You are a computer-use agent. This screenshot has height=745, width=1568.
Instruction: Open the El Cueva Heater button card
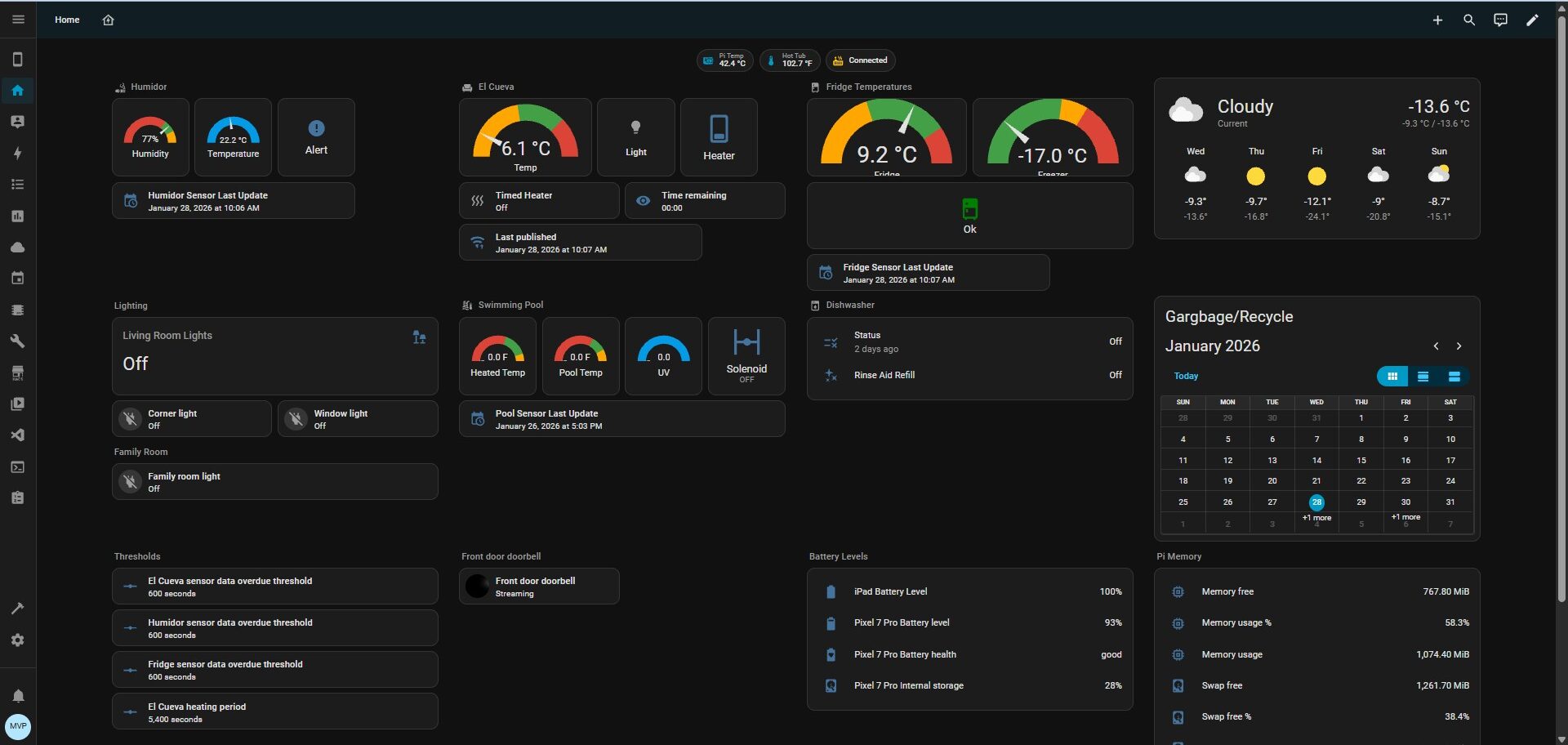719,137
